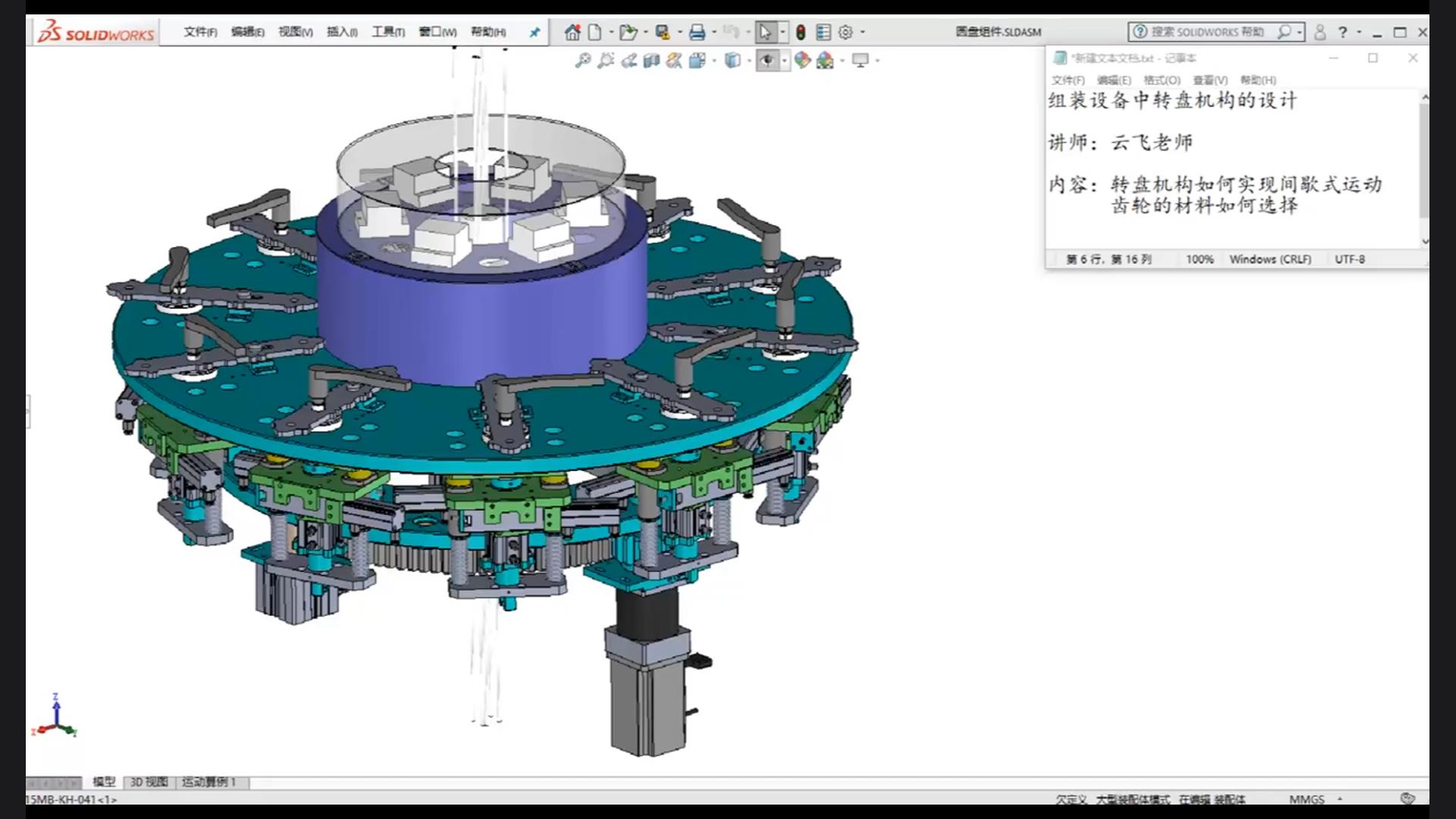Open the 编辑(E) menu in SOLIDWORKS
This screenshot has width=1456, height=819.
(x=248, y=32)
